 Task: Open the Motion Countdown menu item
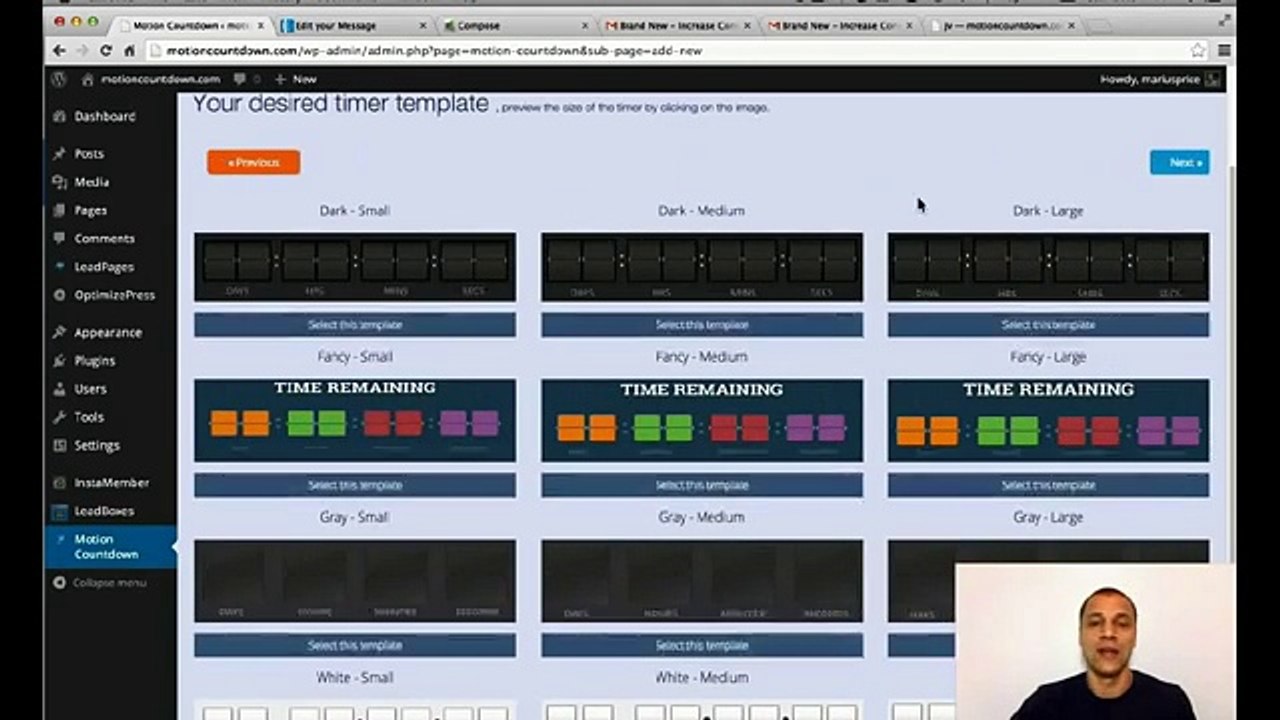pyautogui.click(x=110, y=546)
